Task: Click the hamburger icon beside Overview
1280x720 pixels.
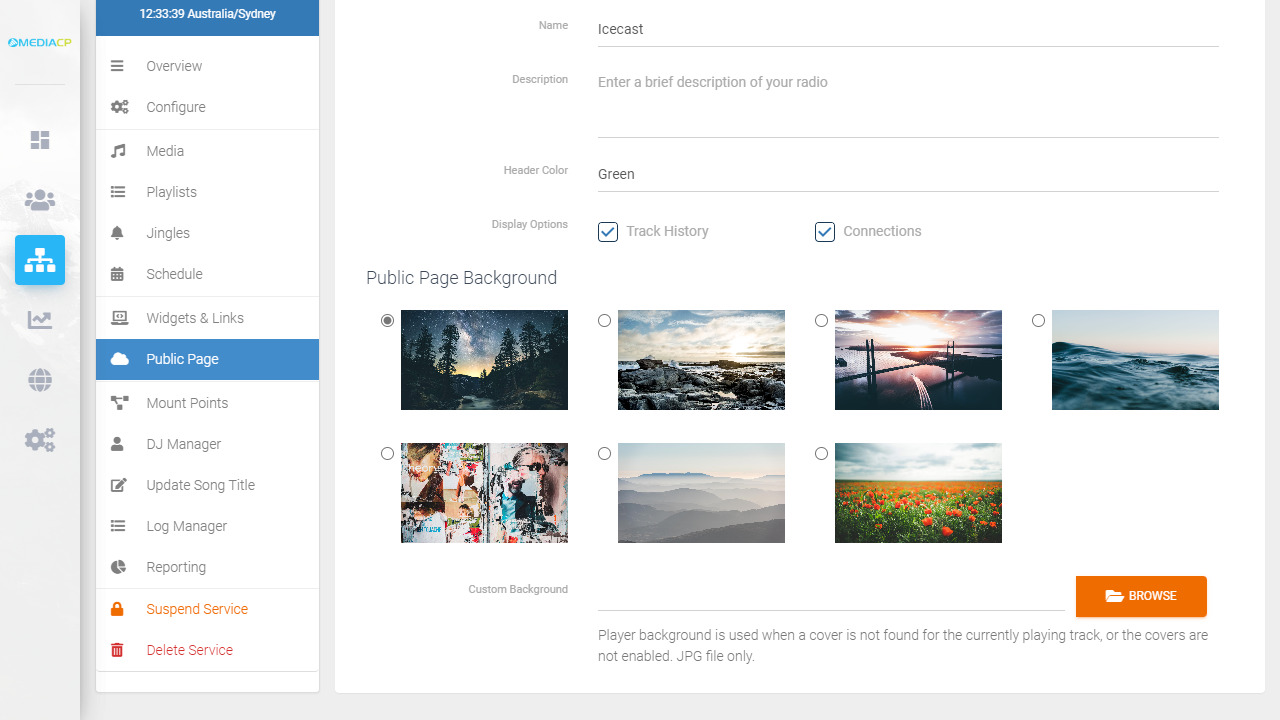Action: pos(118,66)
